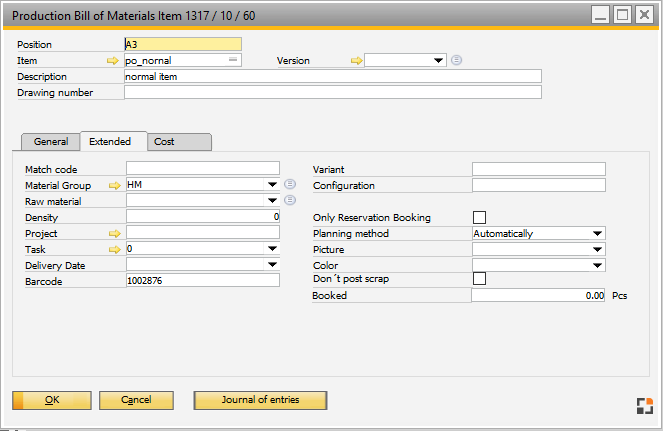Open the Color selection dropdown

(x=597, y=265)
